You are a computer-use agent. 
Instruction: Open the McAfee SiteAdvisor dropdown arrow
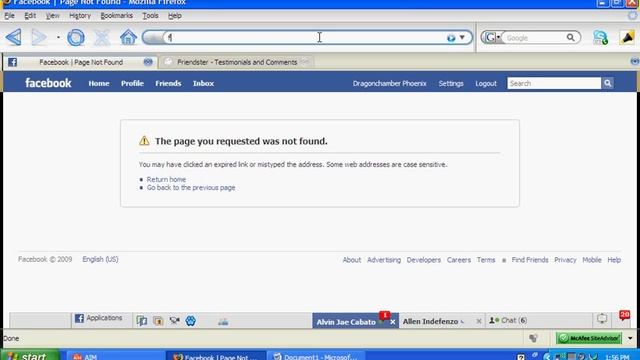coord(630,338)
